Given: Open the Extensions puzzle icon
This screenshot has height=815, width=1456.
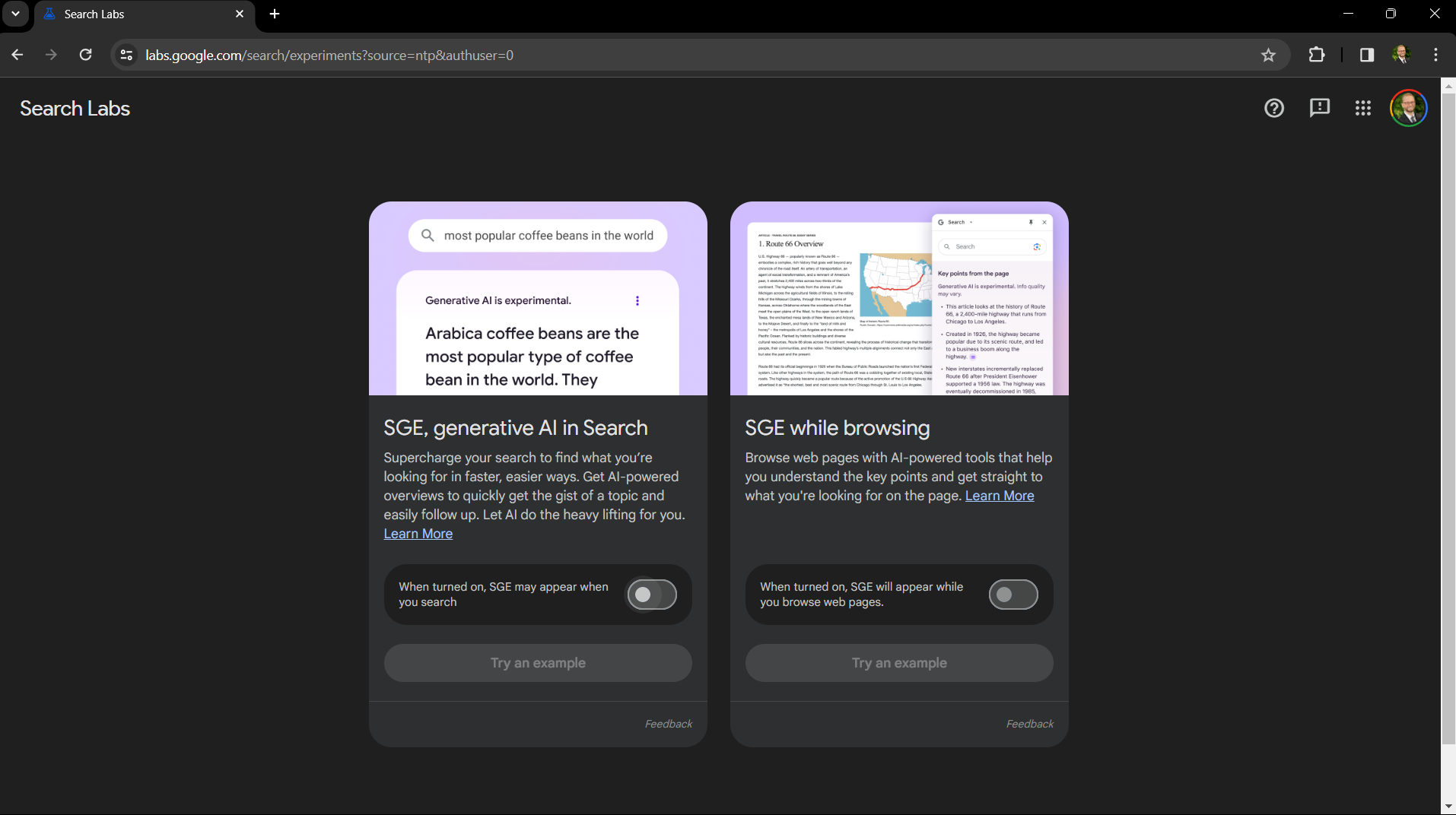Looking at the screenshot, I should (1317, 55).
